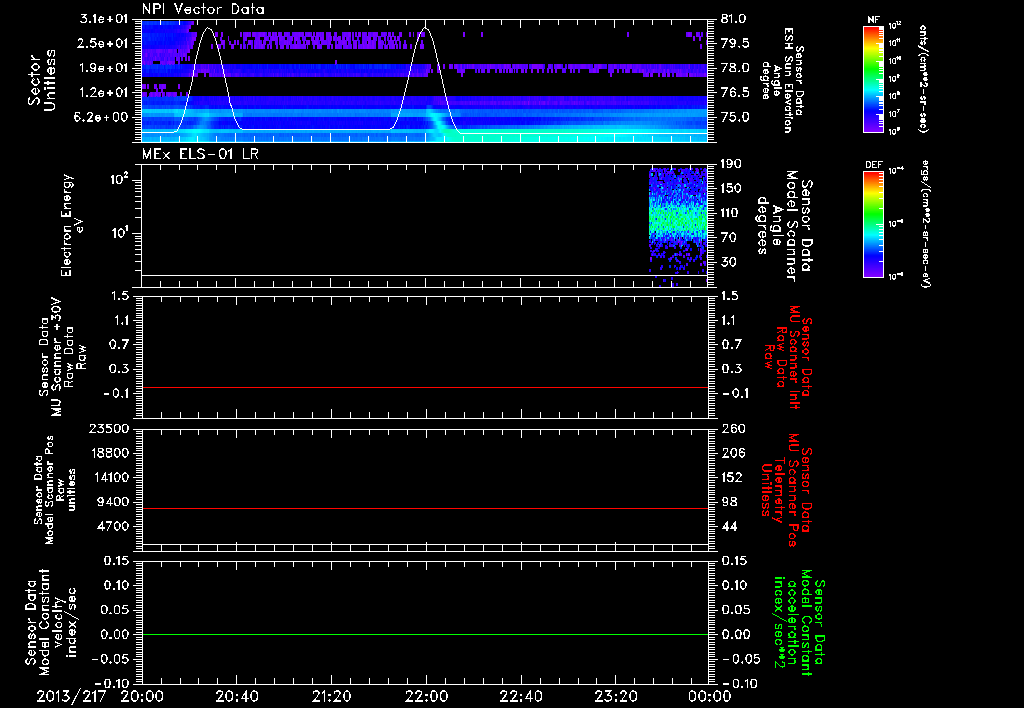
Task: Click the 10¹ electron energy tick label
Action: (118, 233)
